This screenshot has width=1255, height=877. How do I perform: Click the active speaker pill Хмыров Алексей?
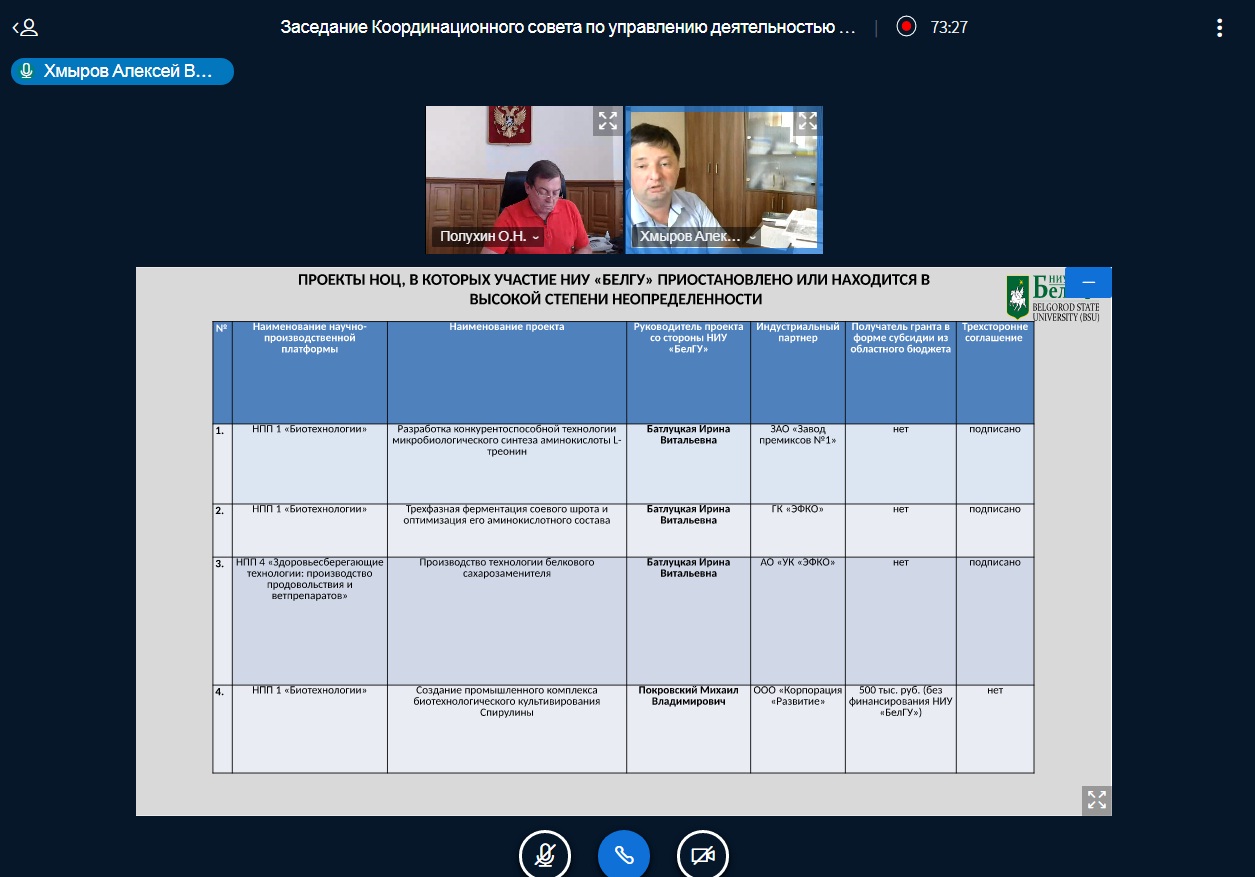coord(123,71)
